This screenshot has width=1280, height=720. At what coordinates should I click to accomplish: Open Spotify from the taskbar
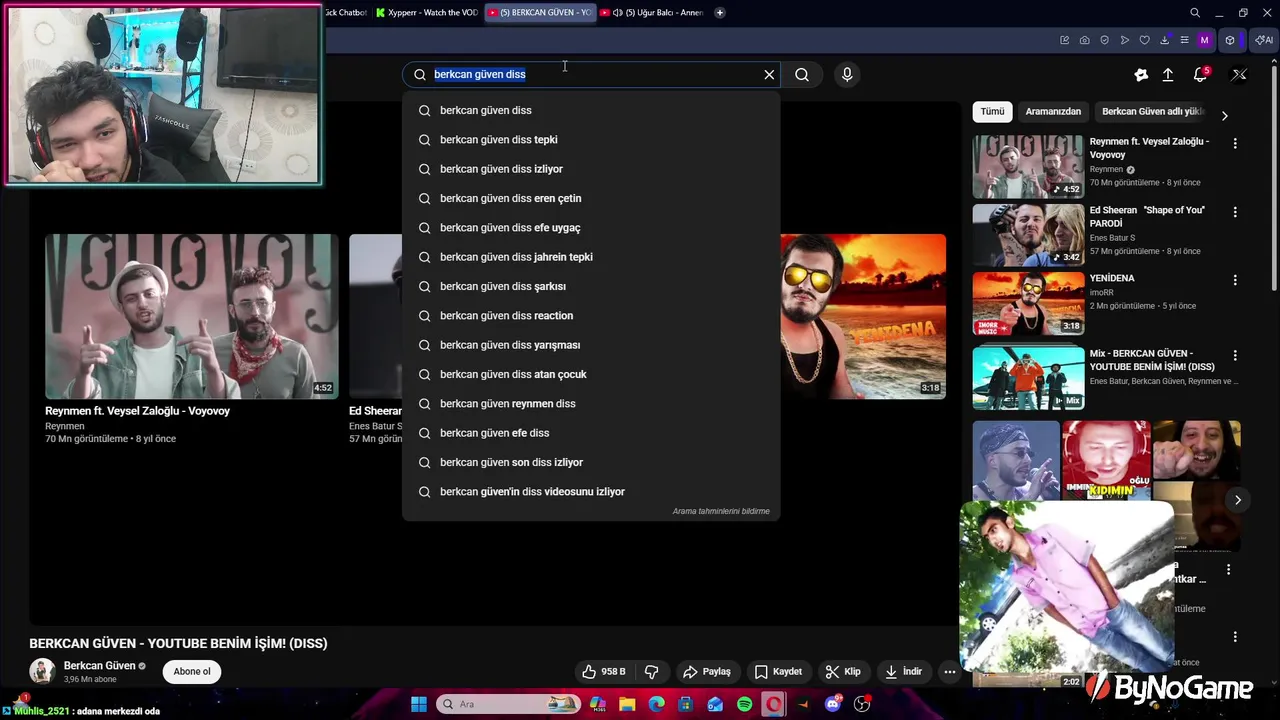[744, 704]
